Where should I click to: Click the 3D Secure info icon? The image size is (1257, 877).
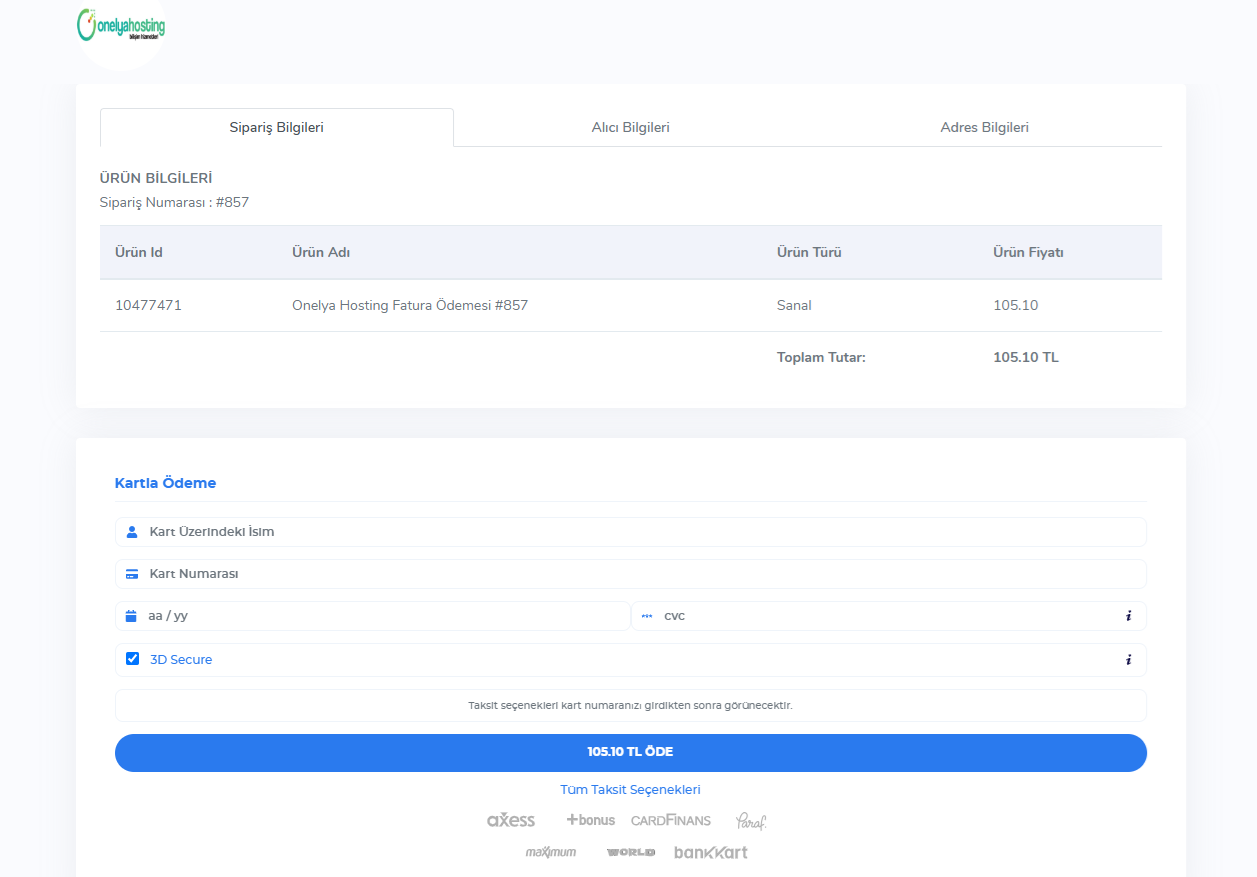(x=1128, y=660)
